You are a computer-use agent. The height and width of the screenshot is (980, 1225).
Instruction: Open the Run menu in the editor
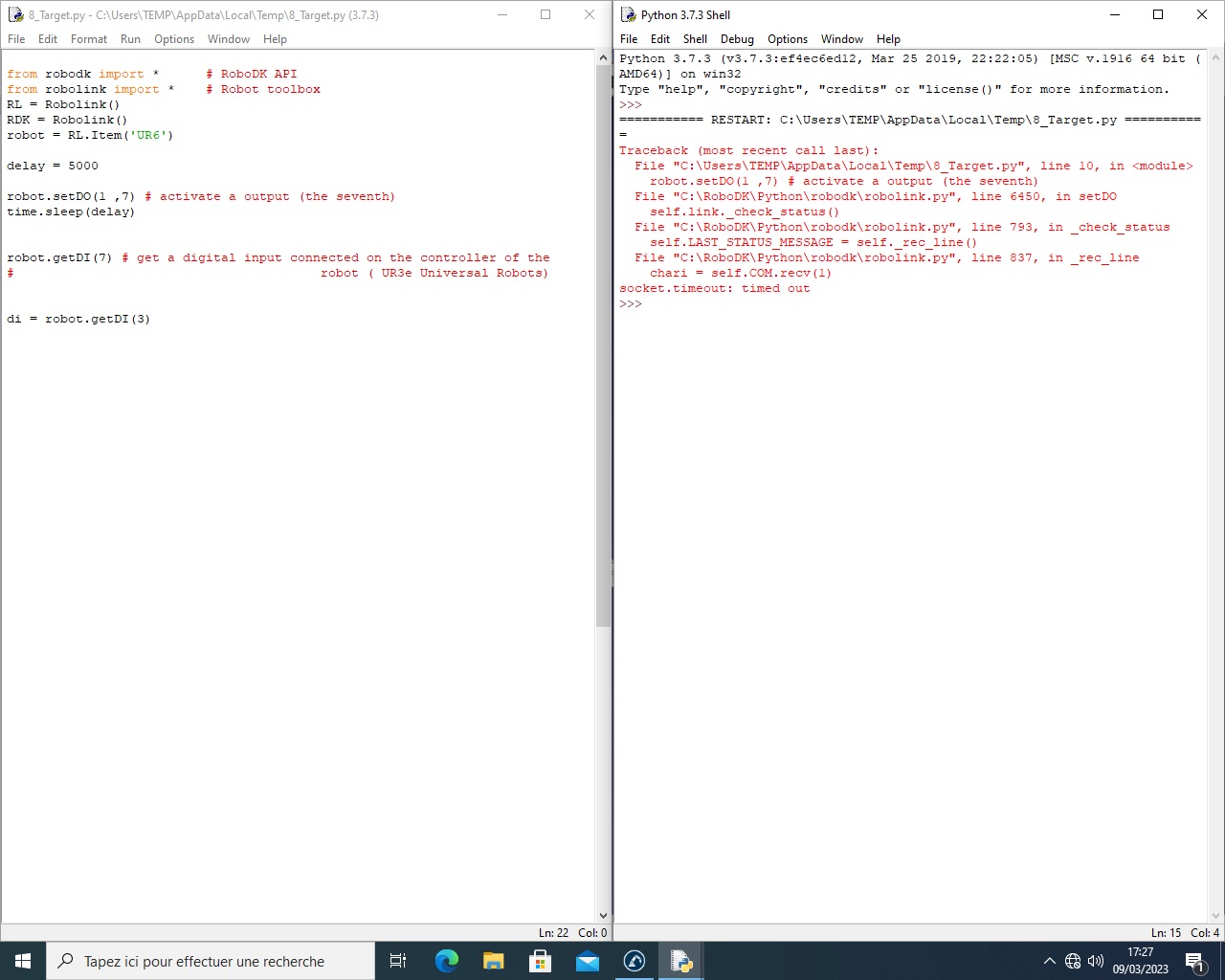[130, 39]
